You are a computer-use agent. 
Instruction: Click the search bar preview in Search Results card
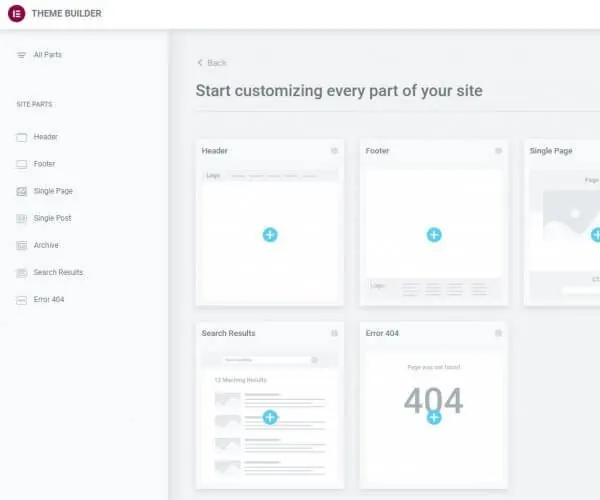pyautogui.click(x=270, y=360)
